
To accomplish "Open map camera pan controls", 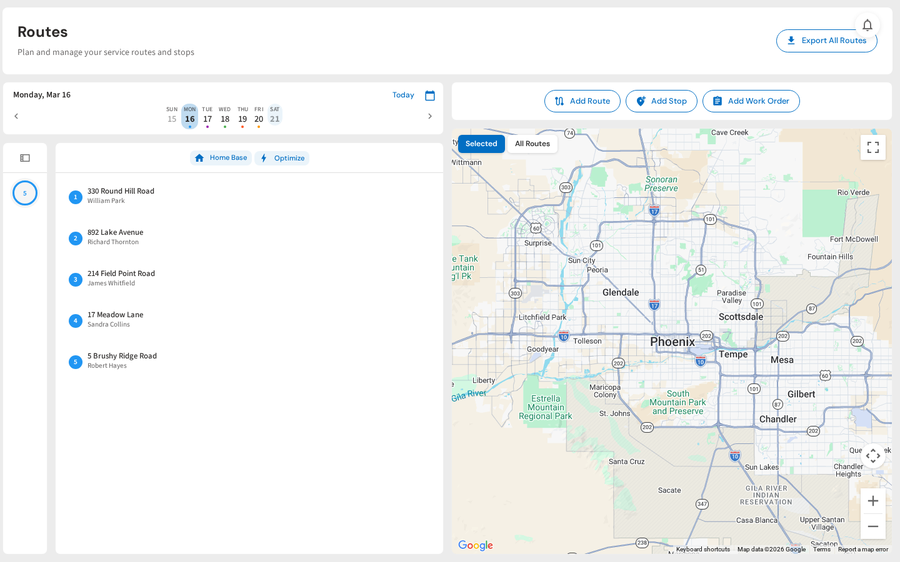I will point(873,456).
